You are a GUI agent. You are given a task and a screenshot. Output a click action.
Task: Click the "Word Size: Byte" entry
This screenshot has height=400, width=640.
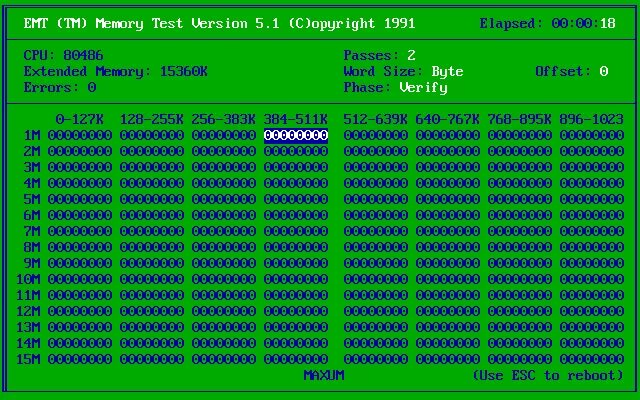403,71
